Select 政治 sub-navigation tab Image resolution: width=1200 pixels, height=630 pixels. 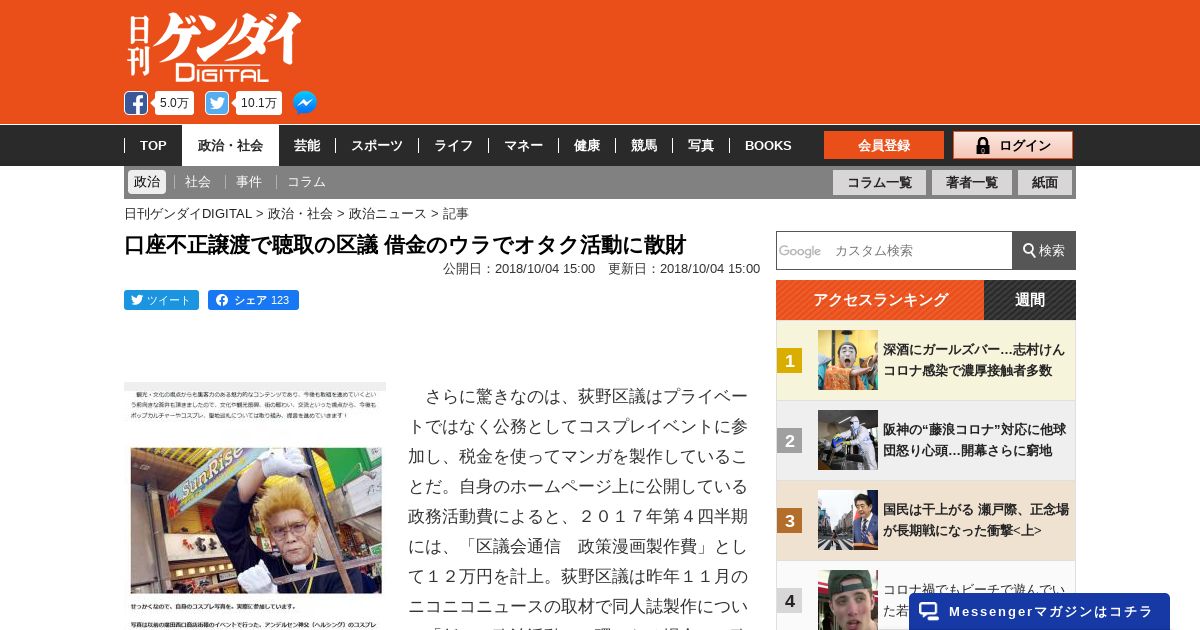click(x=147, y=182)
